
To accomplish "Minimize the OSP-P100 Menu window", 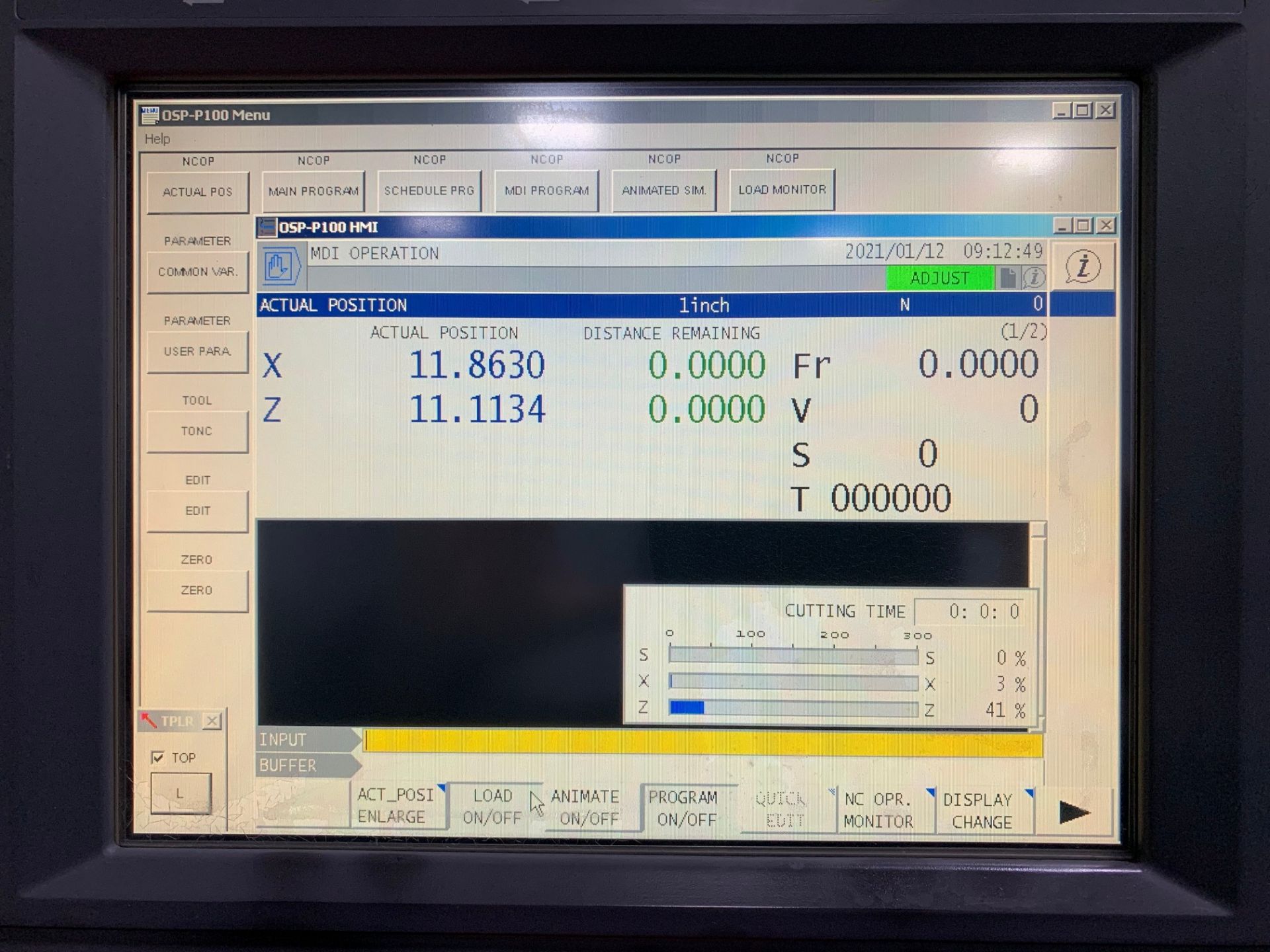I will pyautogui.click(x=1061, y=111).
